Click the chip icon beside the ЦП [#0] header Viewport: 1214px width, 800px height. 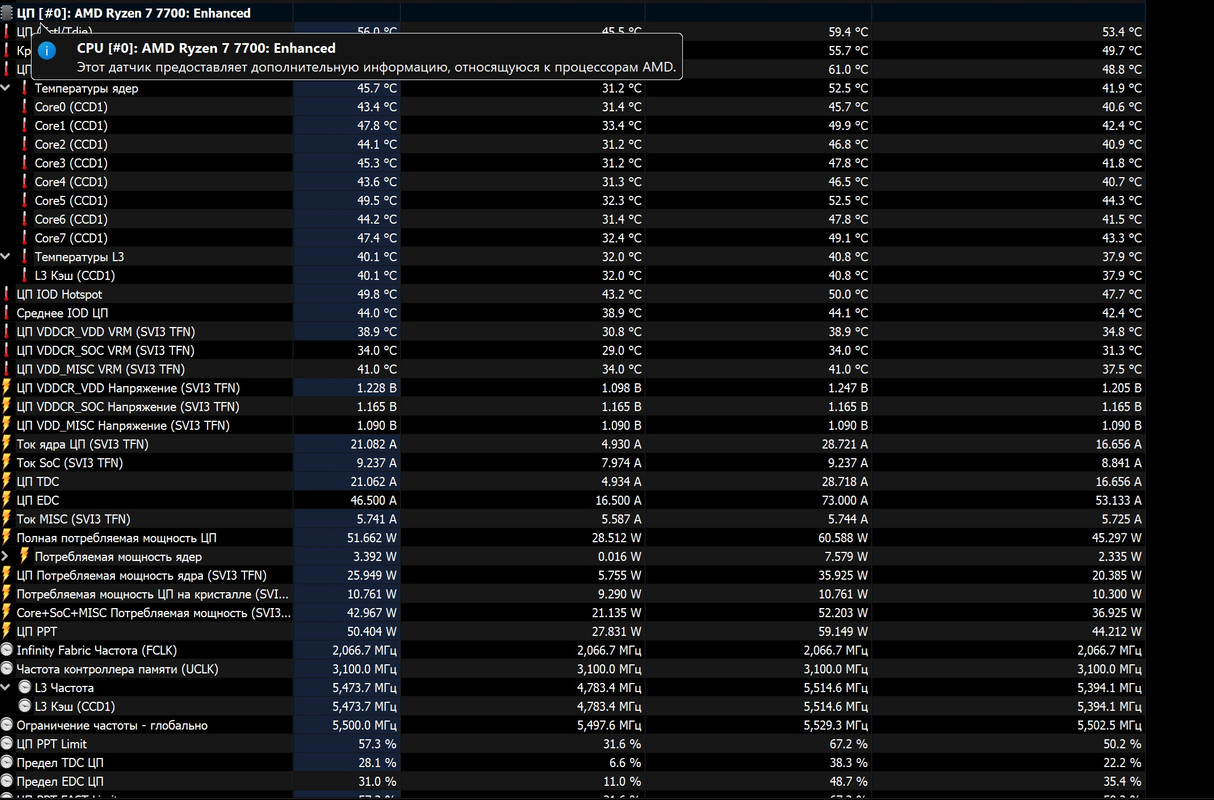click(7, 13)
